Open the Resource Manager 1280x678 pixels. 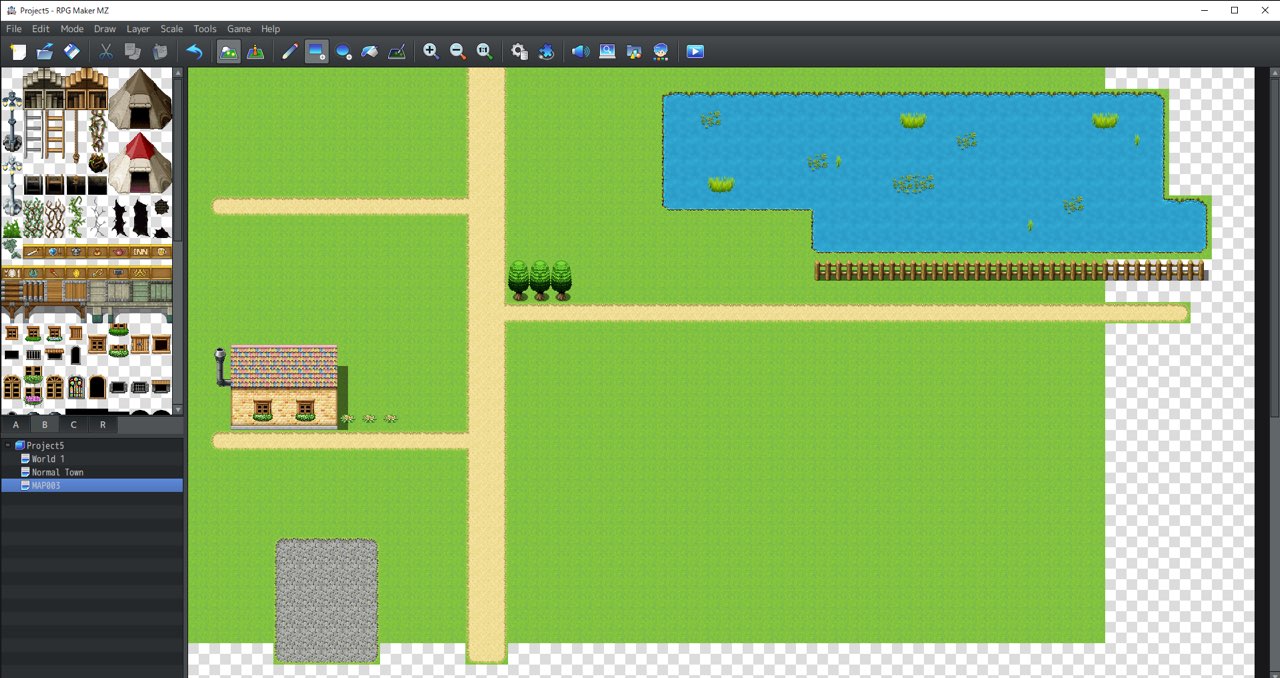[x=634, y=51]
